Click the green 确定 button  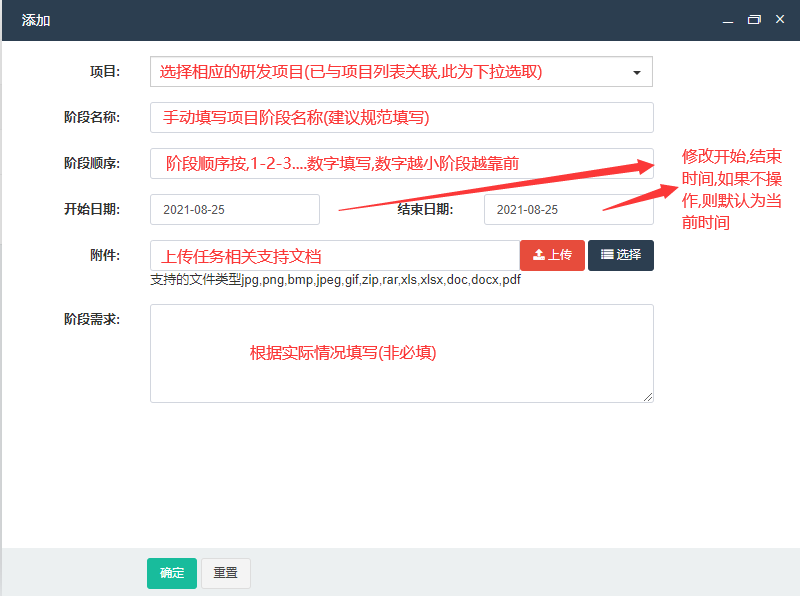[172, 573]
